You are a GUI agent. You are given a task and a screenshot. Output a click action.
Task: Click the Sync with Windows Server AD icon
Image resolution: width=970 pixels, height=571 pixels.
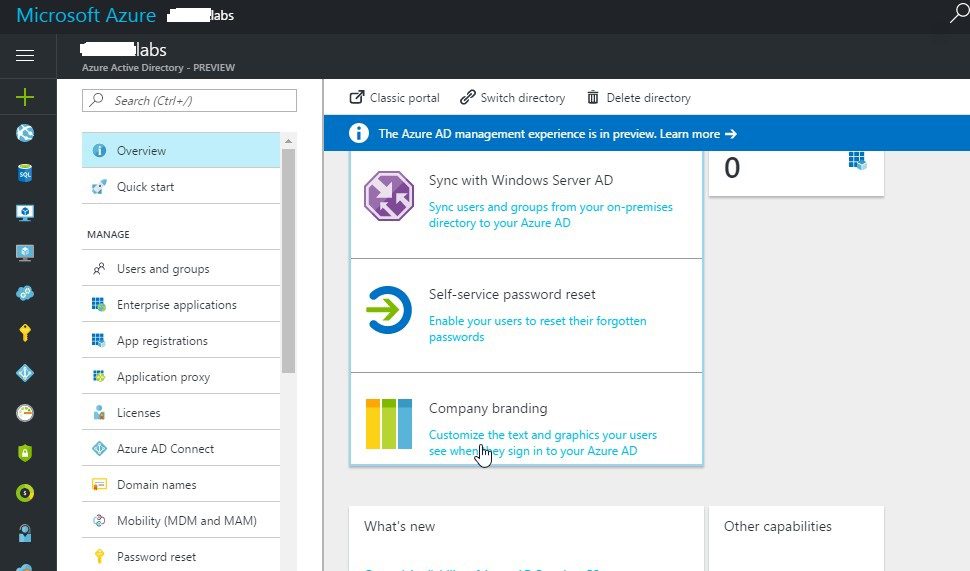pos(388,195)
